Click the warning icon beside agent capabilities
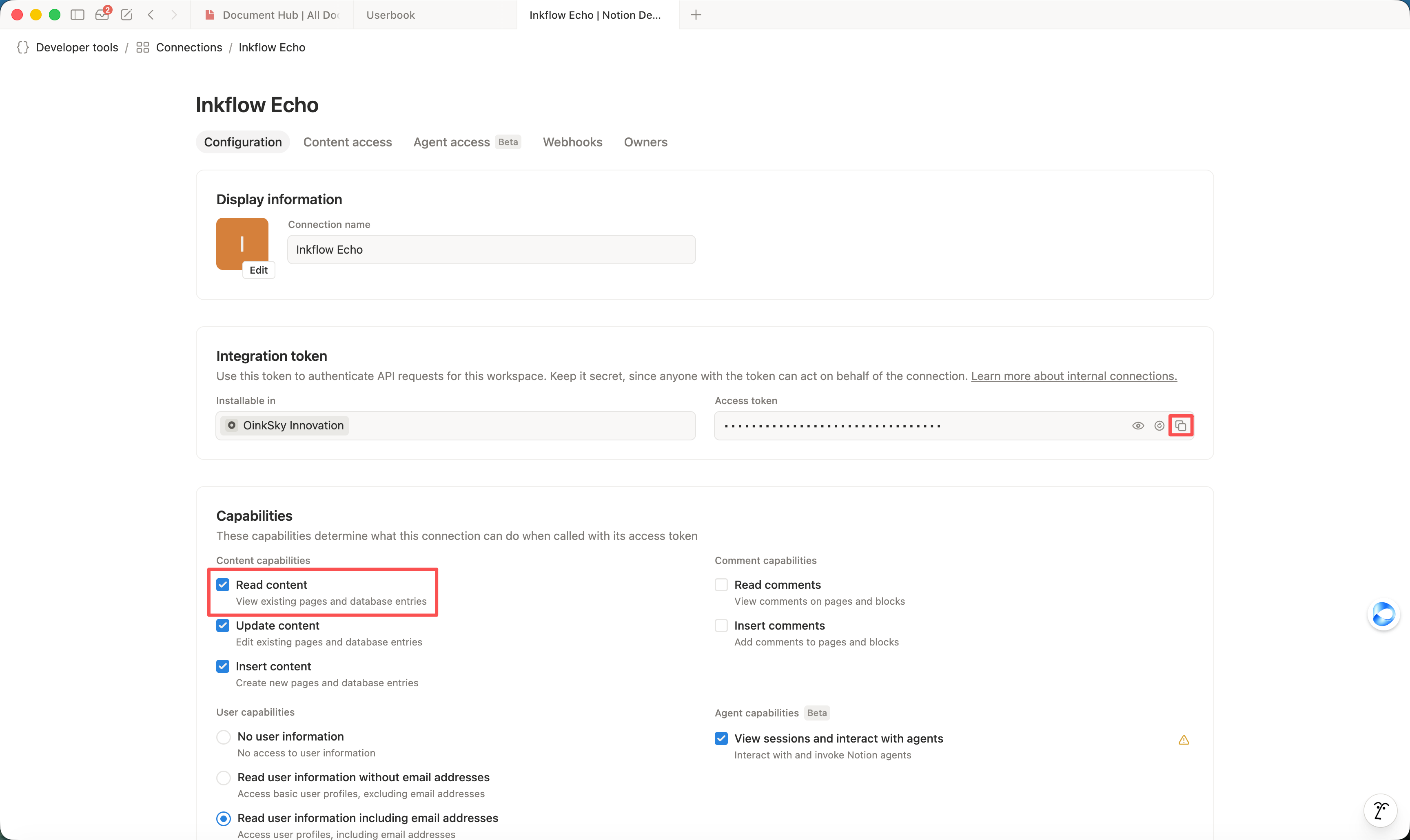The image size is (1410, 840). [x=1184, y=740]
